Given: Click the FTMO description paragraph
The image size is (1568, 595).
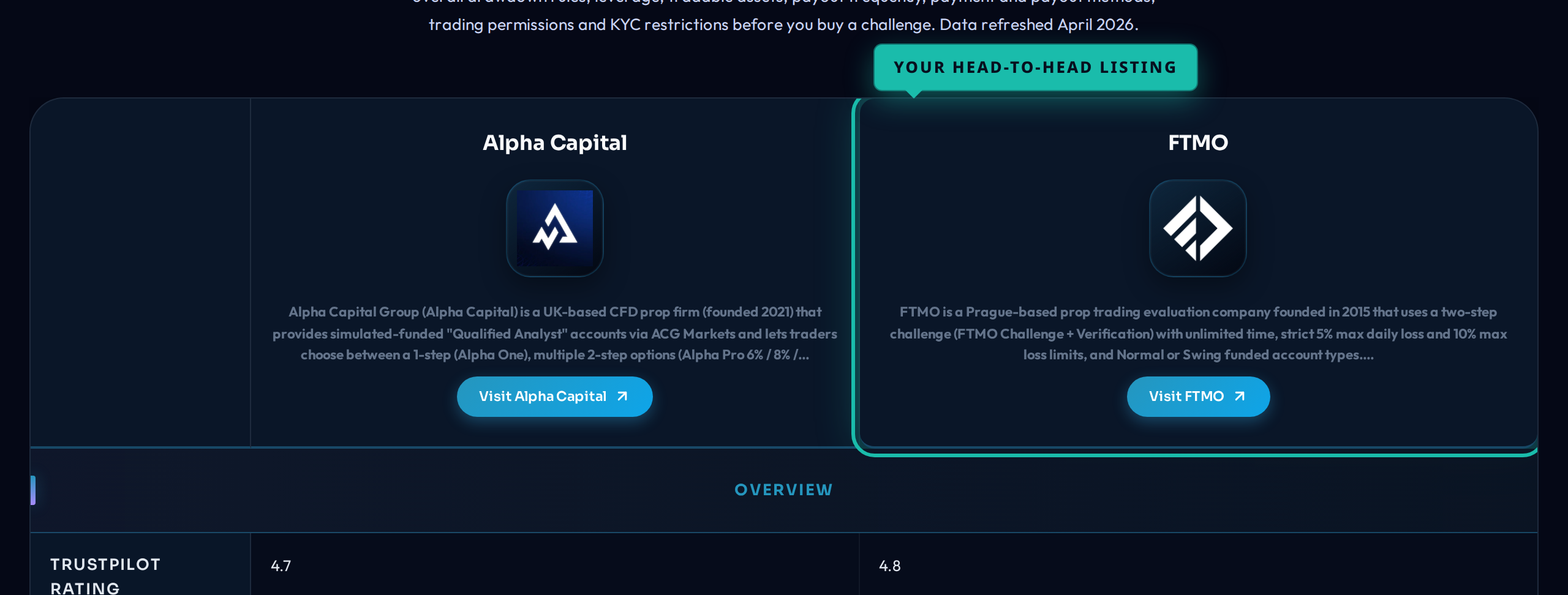Looking at the screenshot, I should pos(1197,334).
